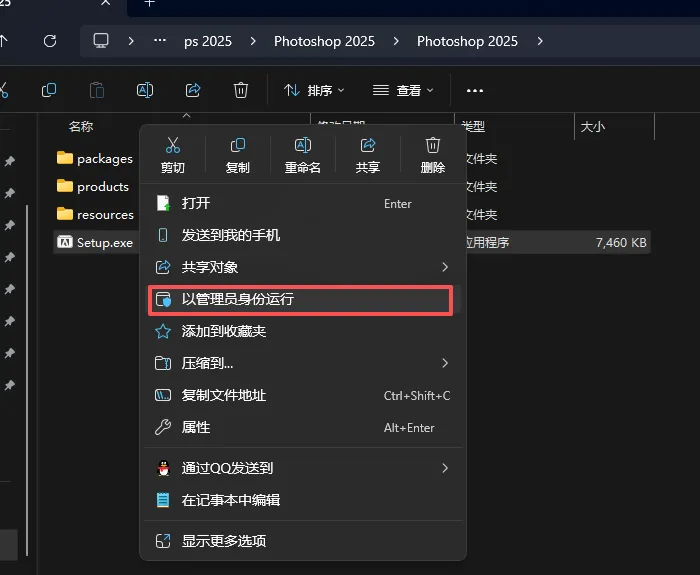Expand the 通过QQ发送到 submenu
This screenshot has height=575, width=700.
pos(303,468)
